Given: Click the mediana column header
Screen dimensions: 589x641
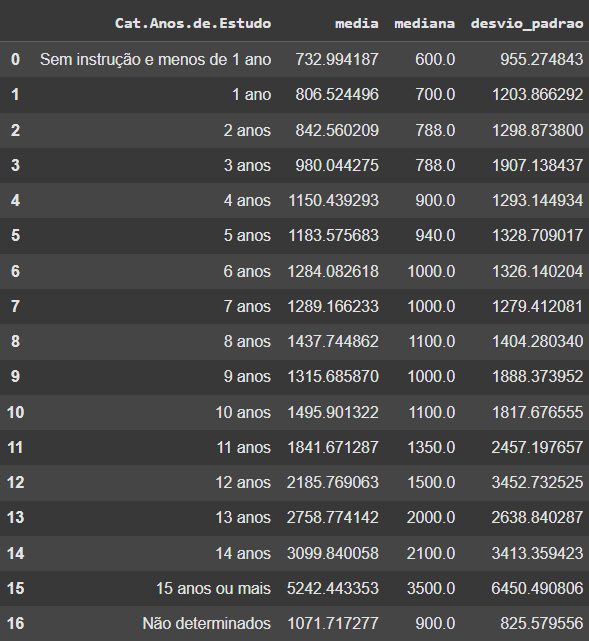Looking at the screenshot, I should tap(424, 23).
